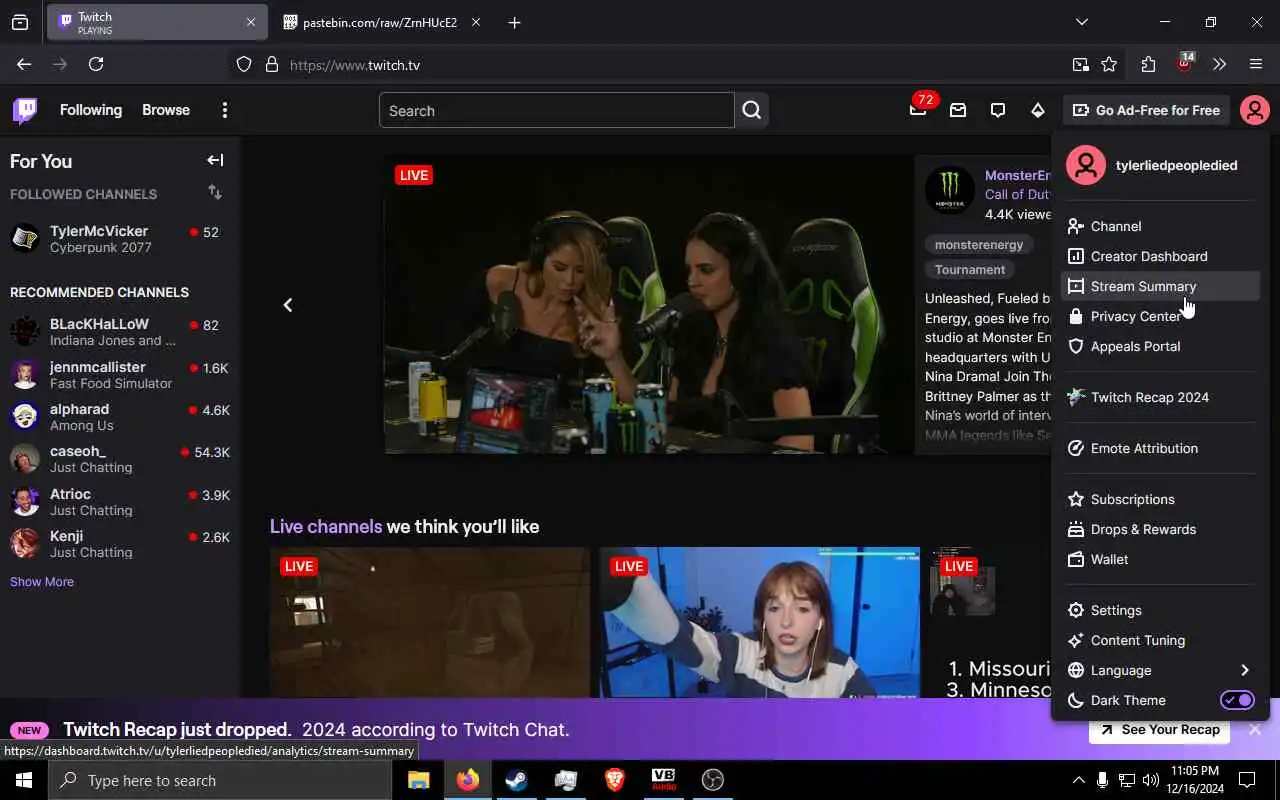Open the alpharad recommended channel
Screen dimensions: 1280x800
(120, 417)
